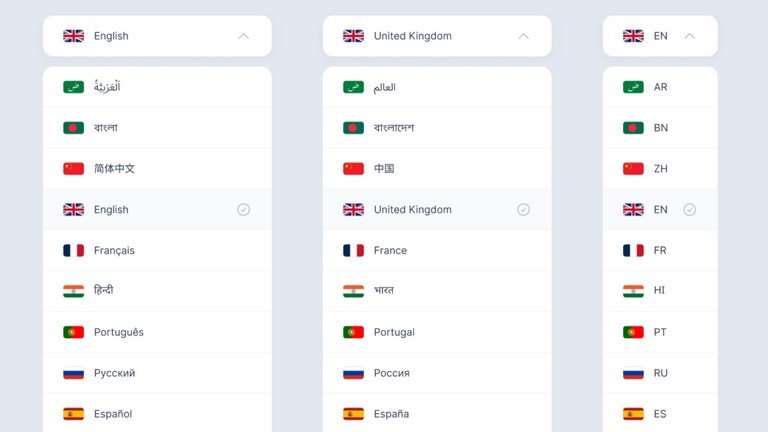Toggle the checkmark beside EN option
768x432 pixels.
pyautogui.click(x=689, y=210)
